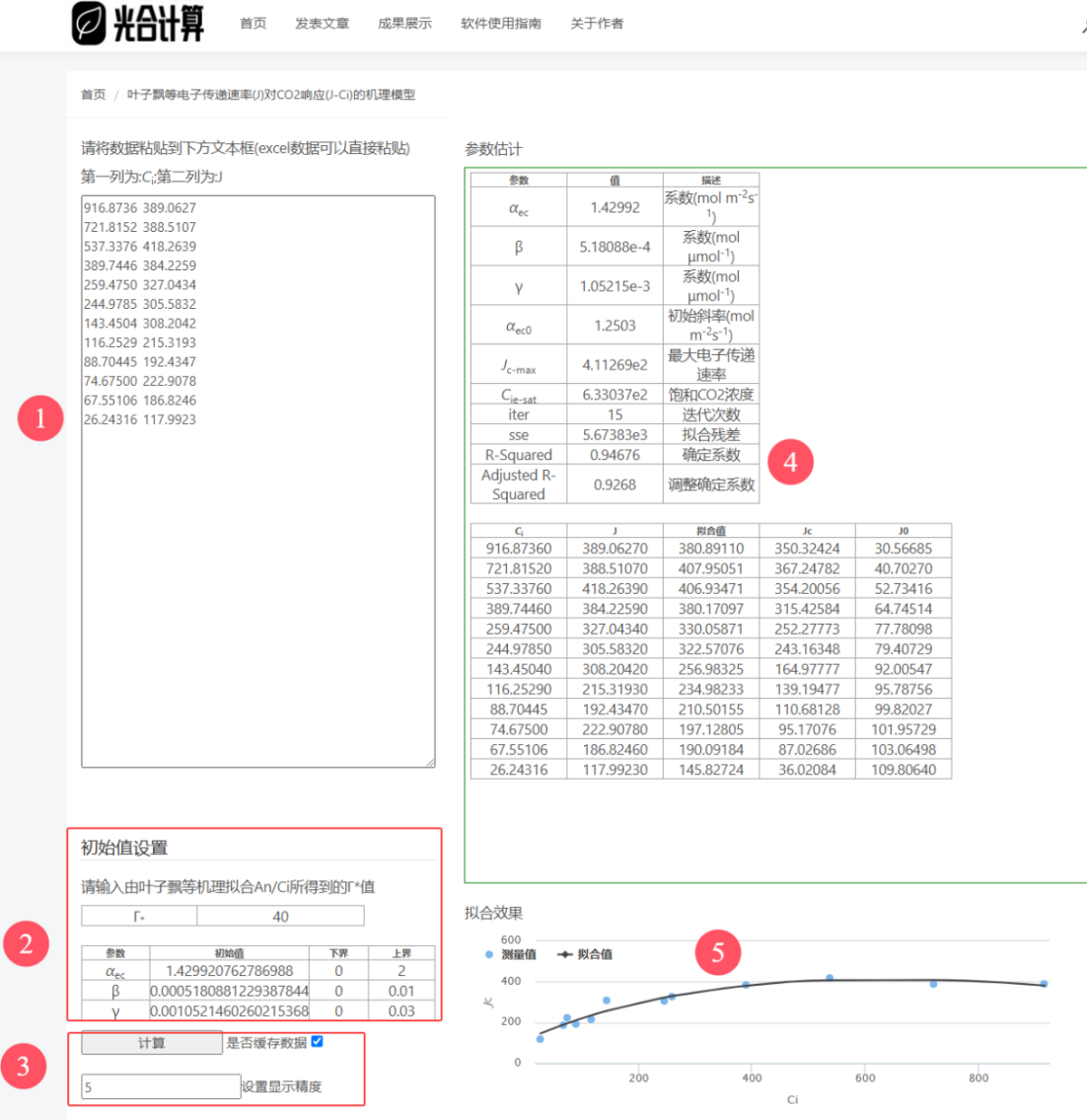
Task: Open 软件使用指南 in navigation bar
Action: (501, 24)
